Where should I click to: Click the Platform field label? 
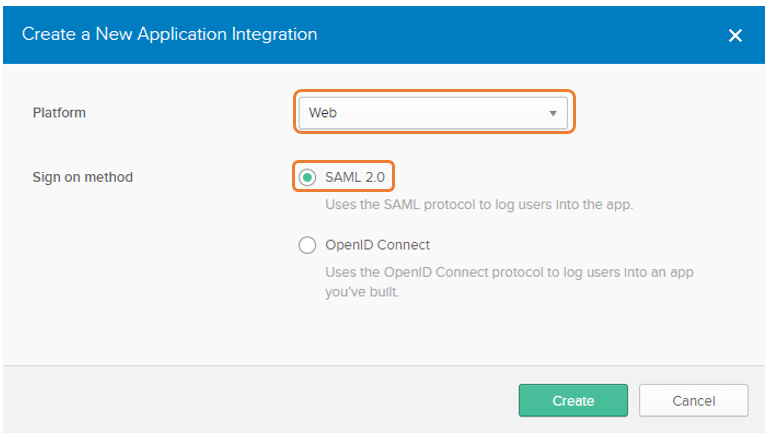59,113
